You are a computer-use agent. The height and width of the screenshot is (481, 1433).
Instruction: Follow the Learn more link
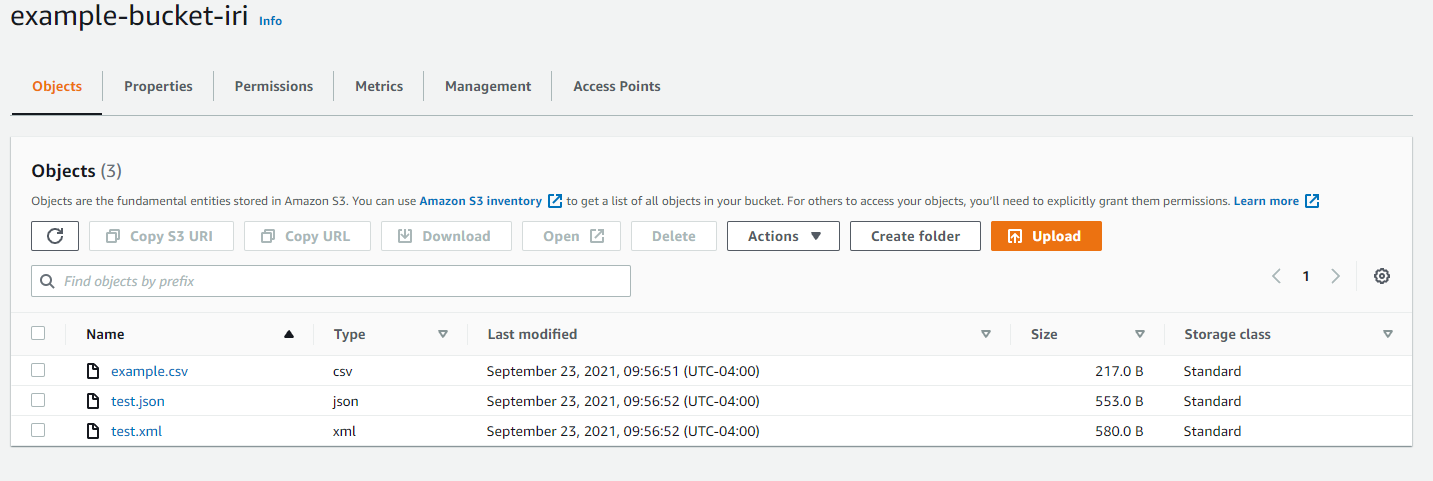(x=1266, y=201)
